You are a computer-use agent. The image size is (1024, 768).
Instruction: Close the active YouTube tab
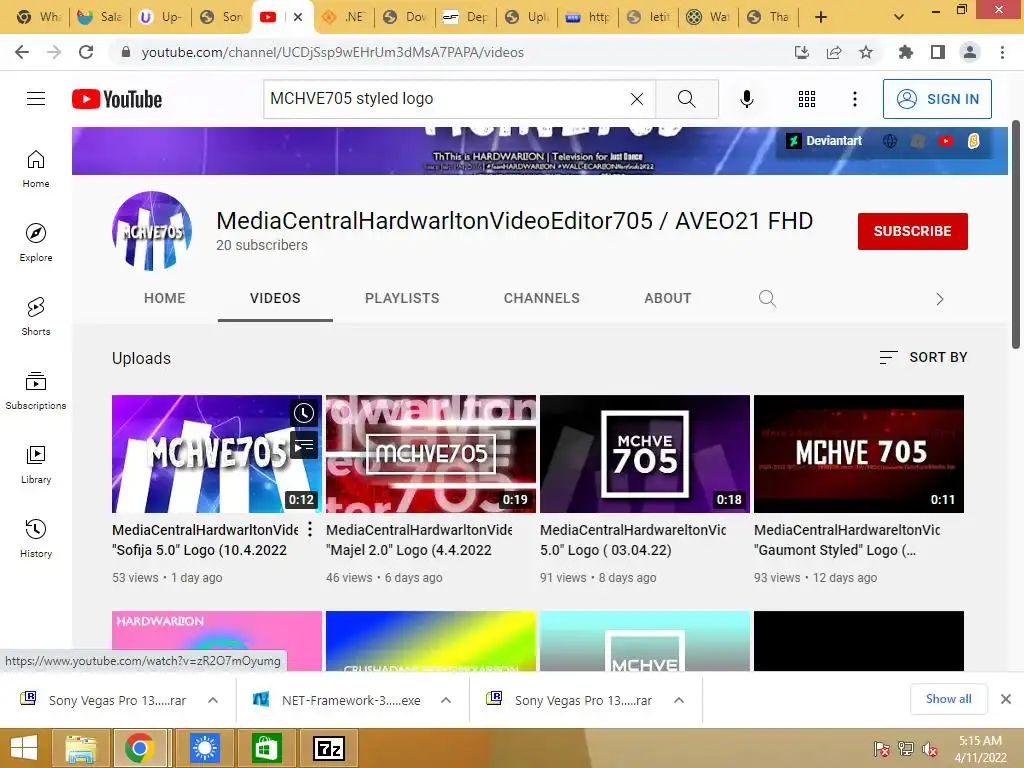point(298,17)
